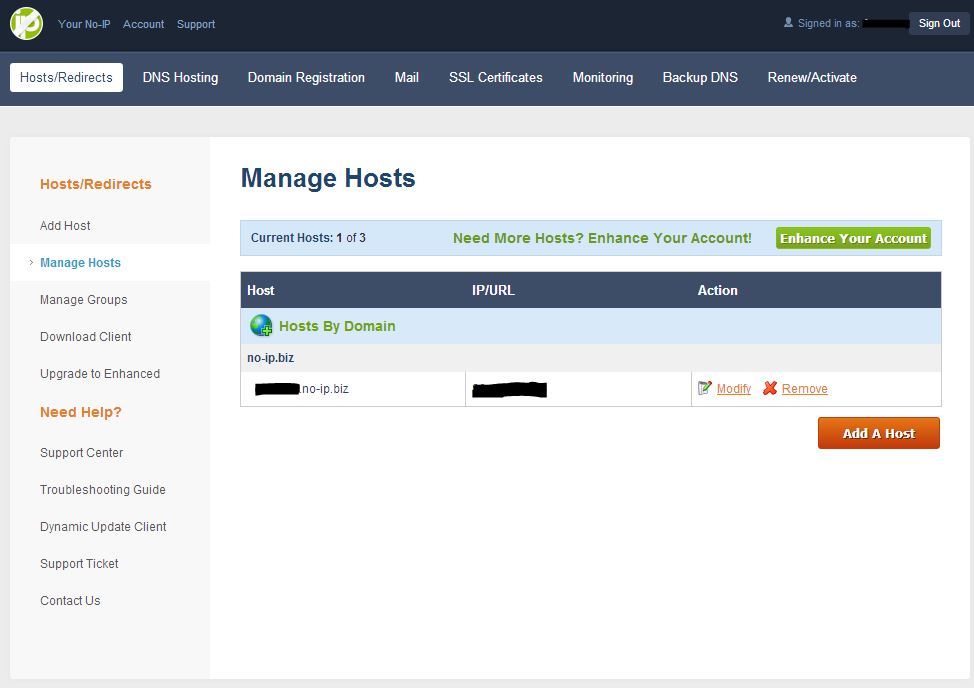Screen dimensions: 974x688
Task: Click the Host column header
Action: click(x=261, y=290)
